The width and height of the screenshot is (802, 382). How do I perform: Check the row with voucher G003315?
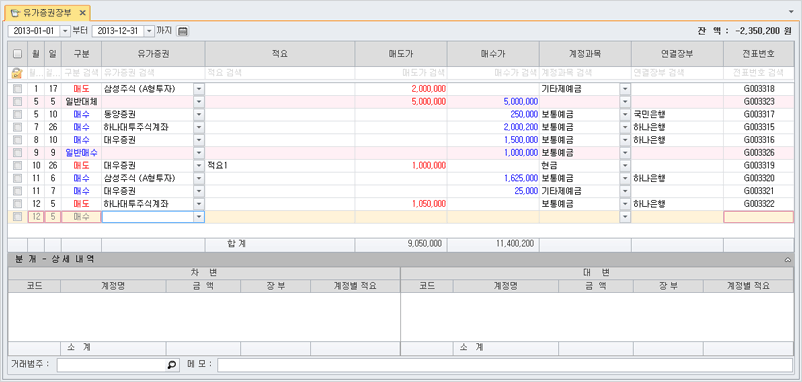(x=17, y=127)
